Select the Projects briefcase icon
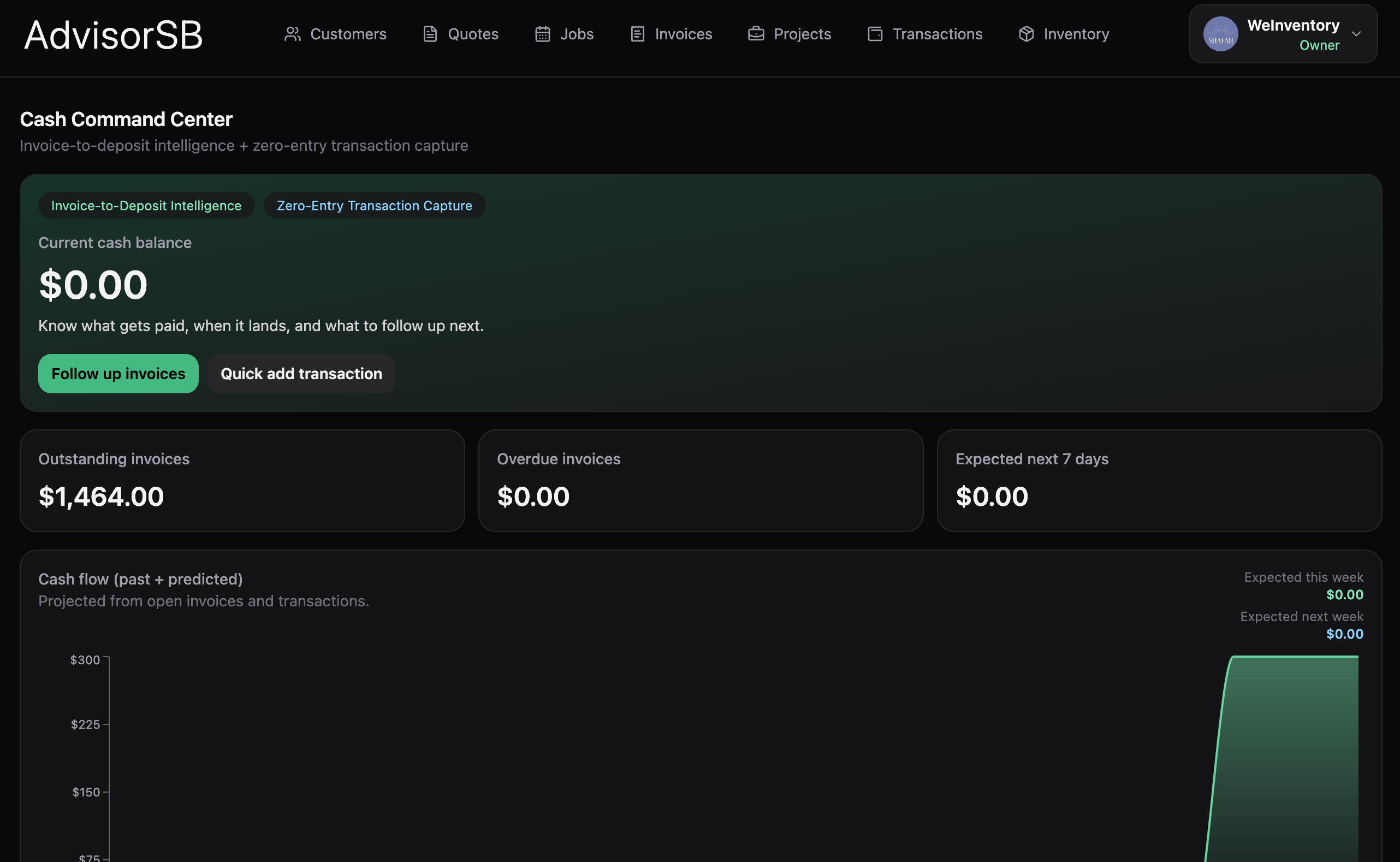 click(756, 34)
